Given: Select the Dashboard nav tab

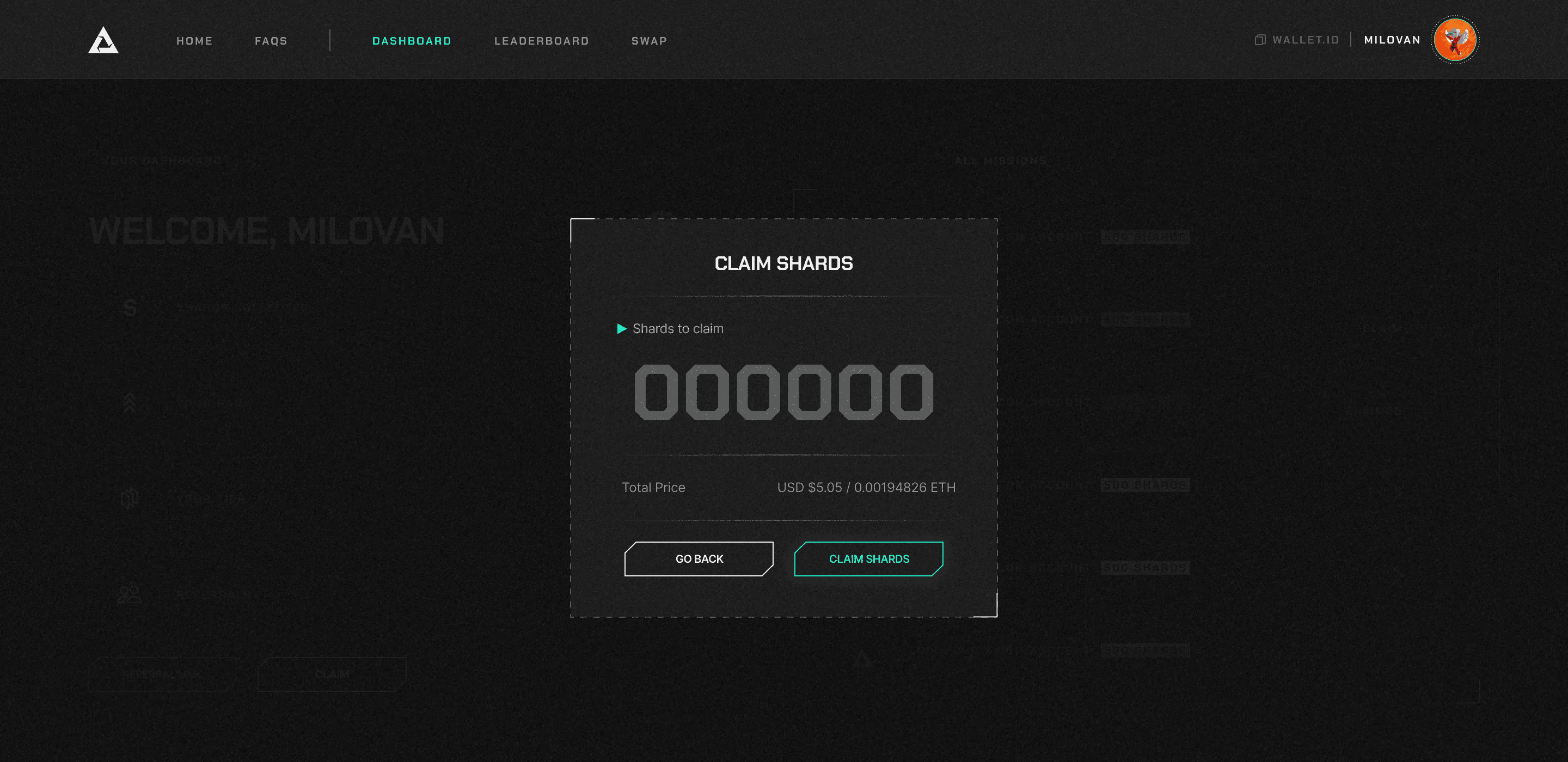Looking at the screenshot, I should [412, 41].
